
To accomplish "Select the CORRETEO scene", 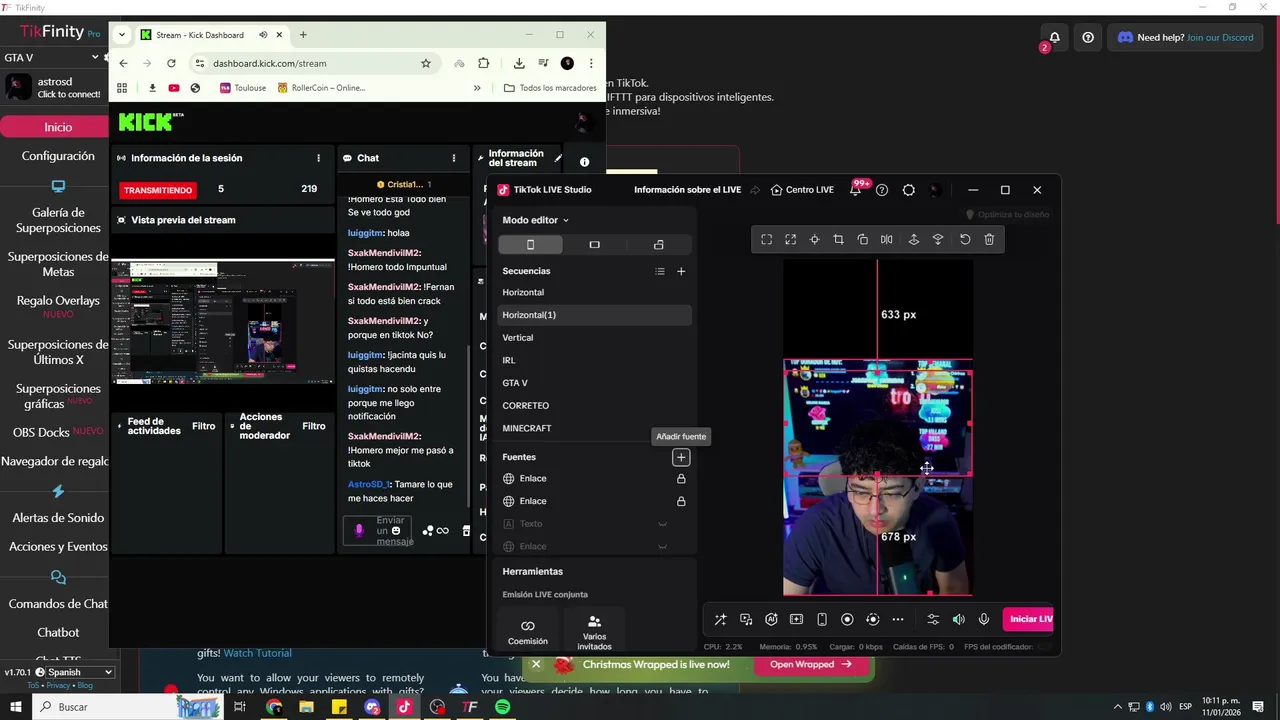I will pos(526,406).
